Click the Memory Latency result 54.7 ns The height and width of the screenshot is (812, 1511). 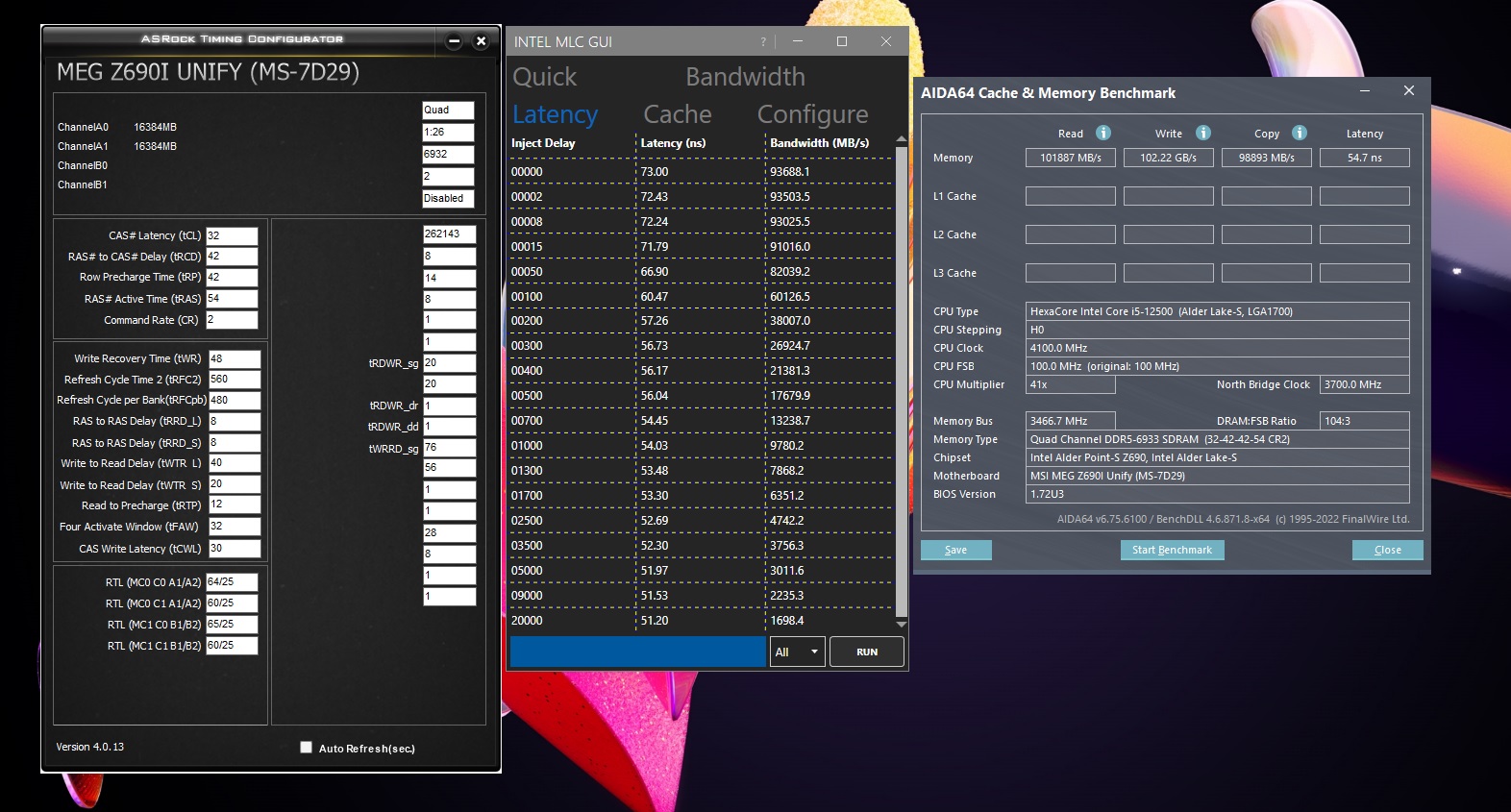coord(1365,158)
